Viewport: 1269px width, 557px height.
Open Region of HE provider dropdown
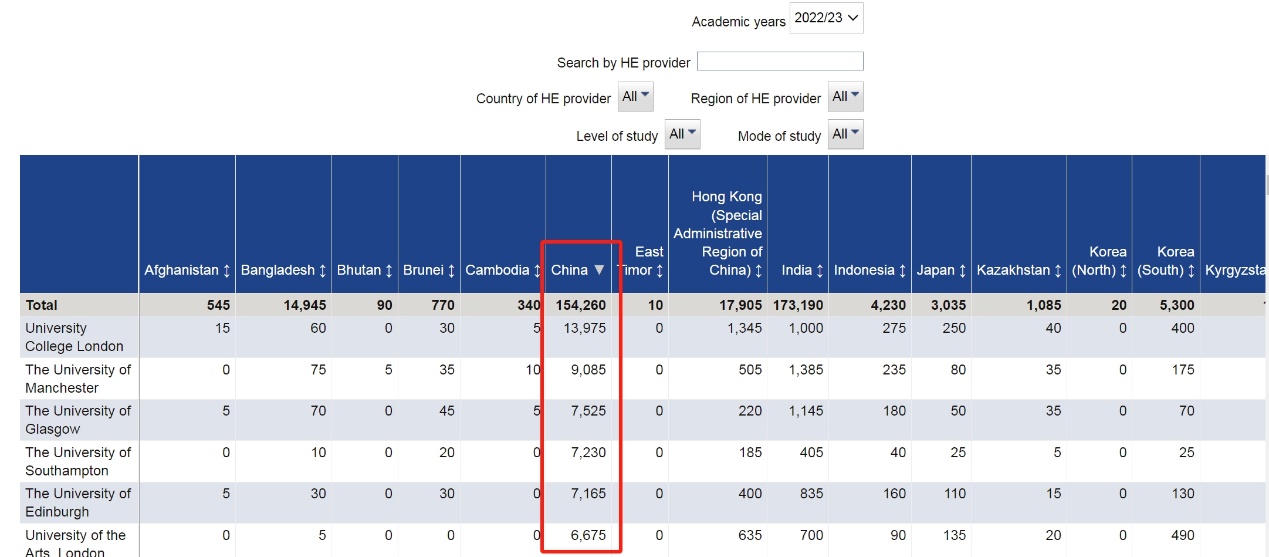point(846,97)
